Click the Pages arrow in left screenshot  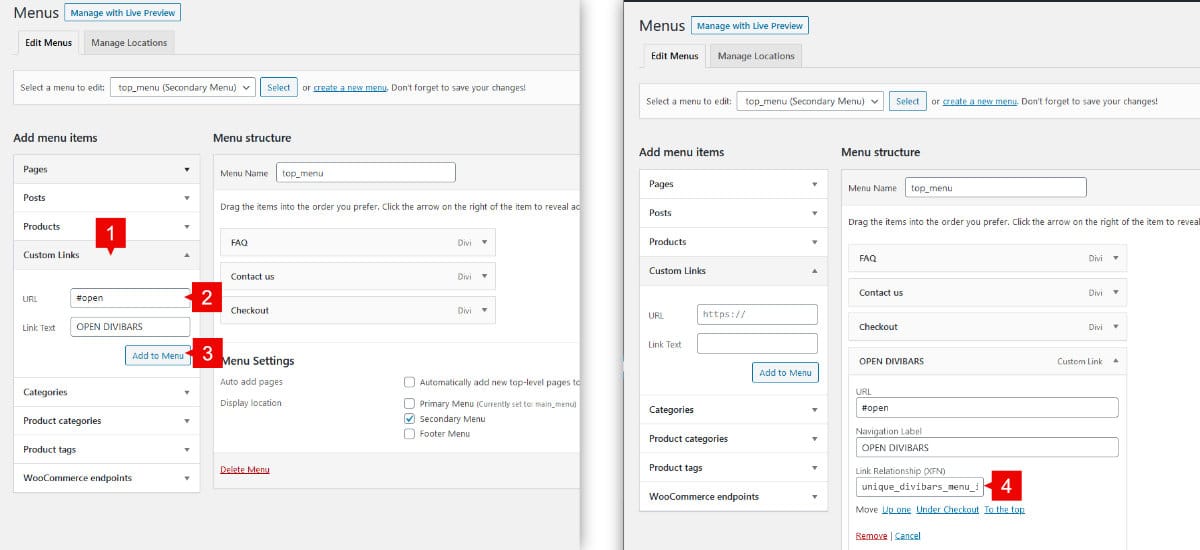tap(187, 170)
